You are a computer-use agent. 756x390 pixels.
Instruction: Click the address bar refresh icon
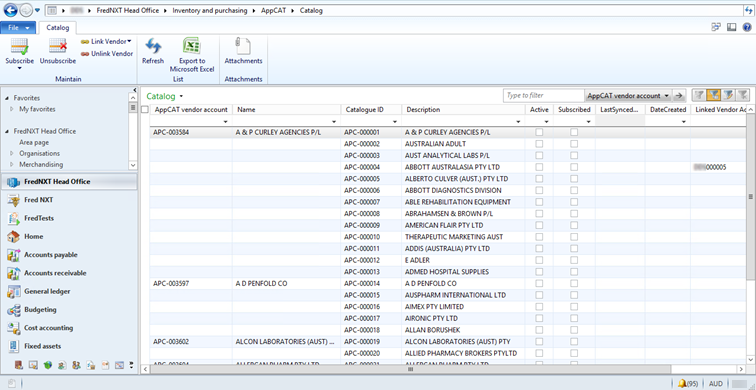[x=749, y=10]
